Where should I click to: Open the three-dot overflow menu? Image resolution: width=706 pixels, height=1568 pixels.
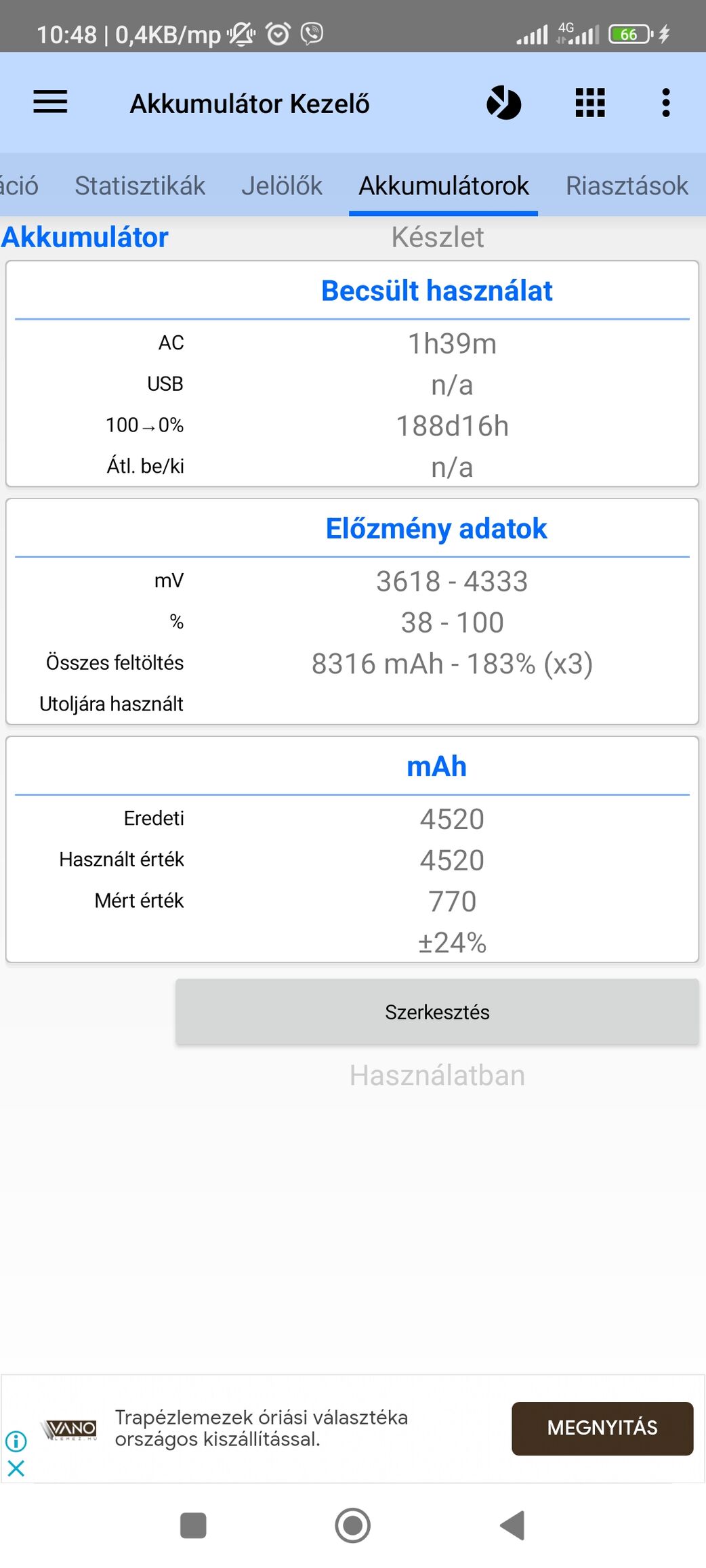[666, 103]
